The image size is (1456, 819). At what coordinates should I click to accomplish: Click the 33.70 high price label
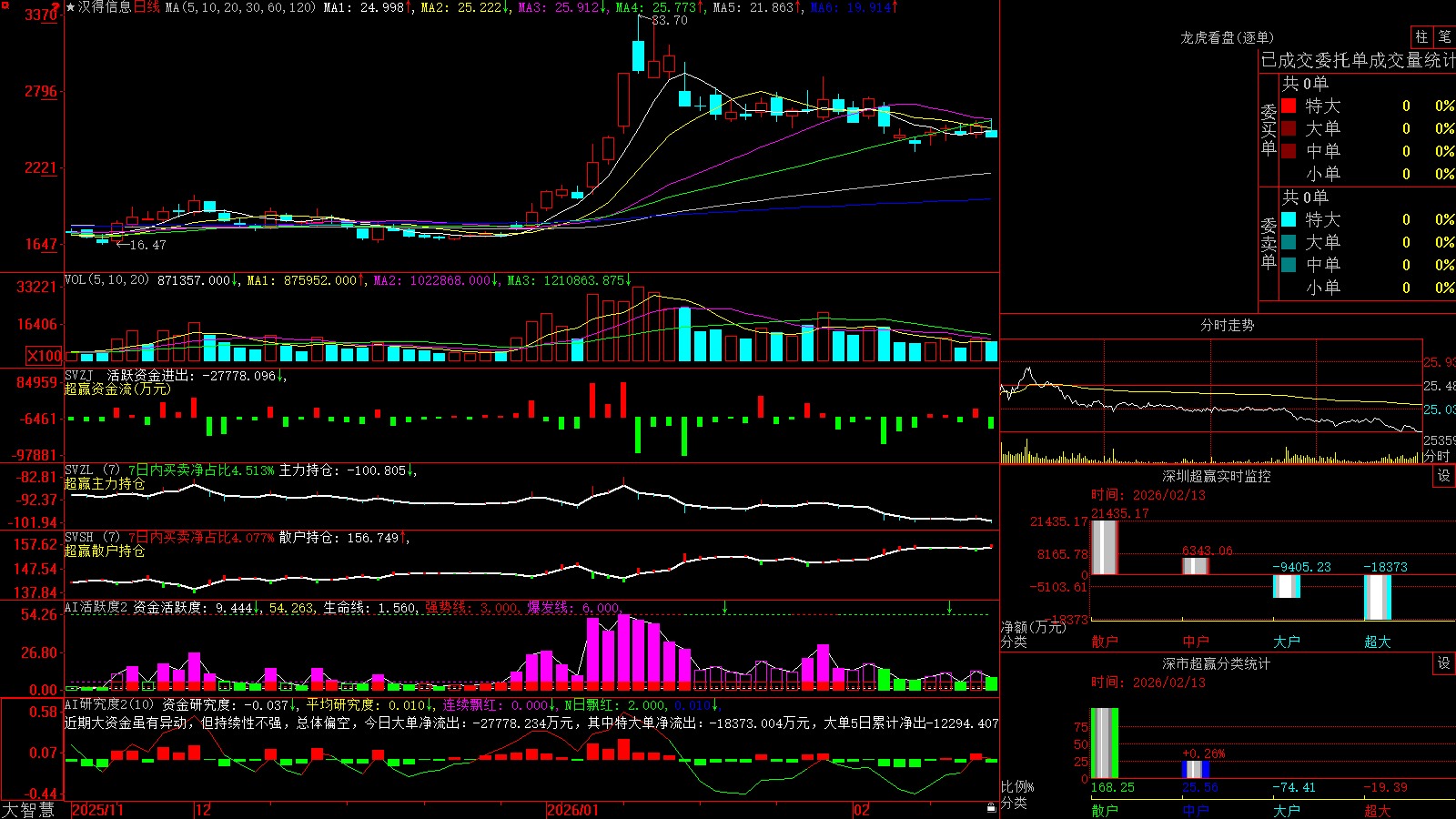coord(670,20)
